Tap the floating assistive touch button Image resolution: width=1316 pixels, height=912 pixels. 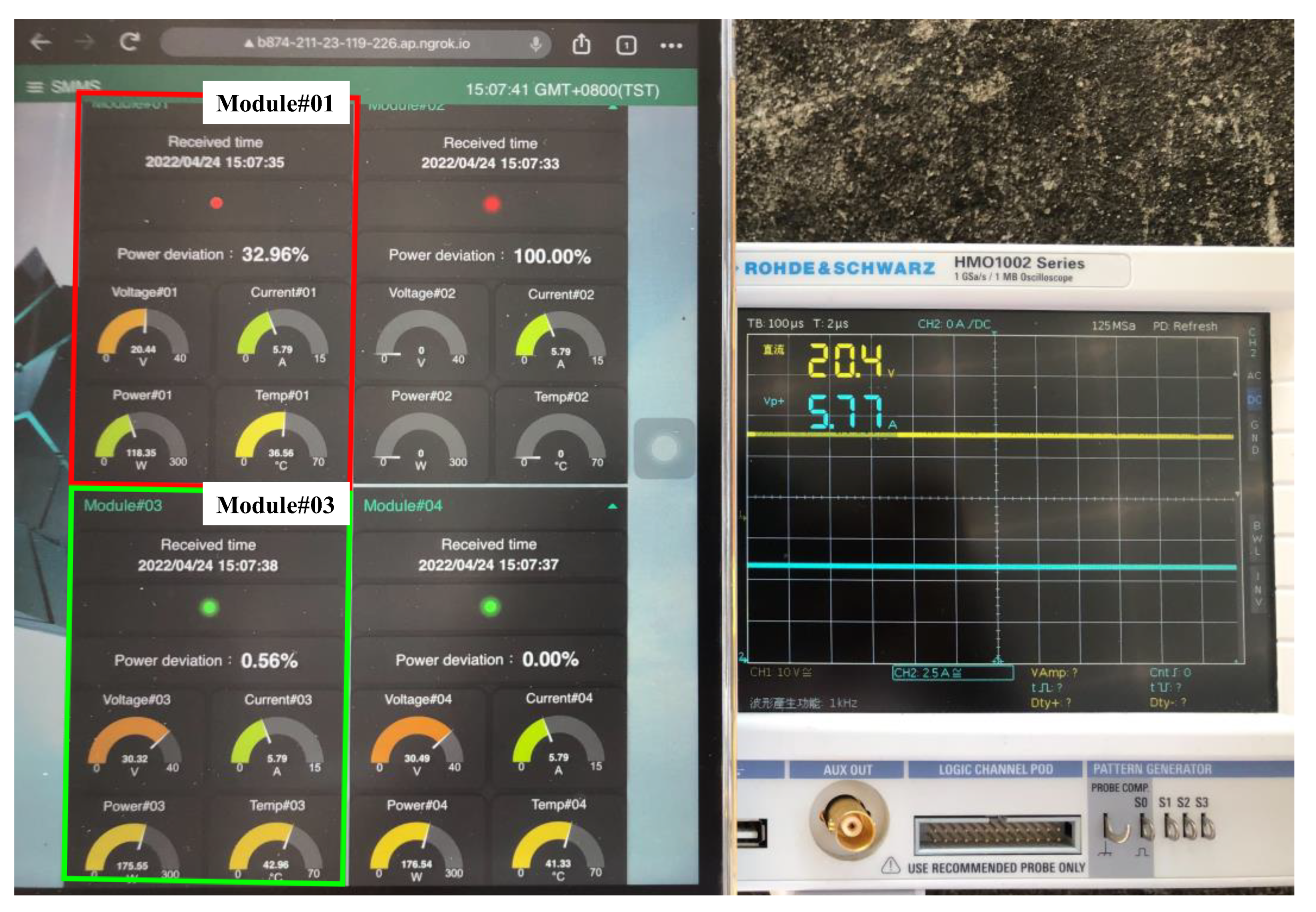(x=664, y=448)
